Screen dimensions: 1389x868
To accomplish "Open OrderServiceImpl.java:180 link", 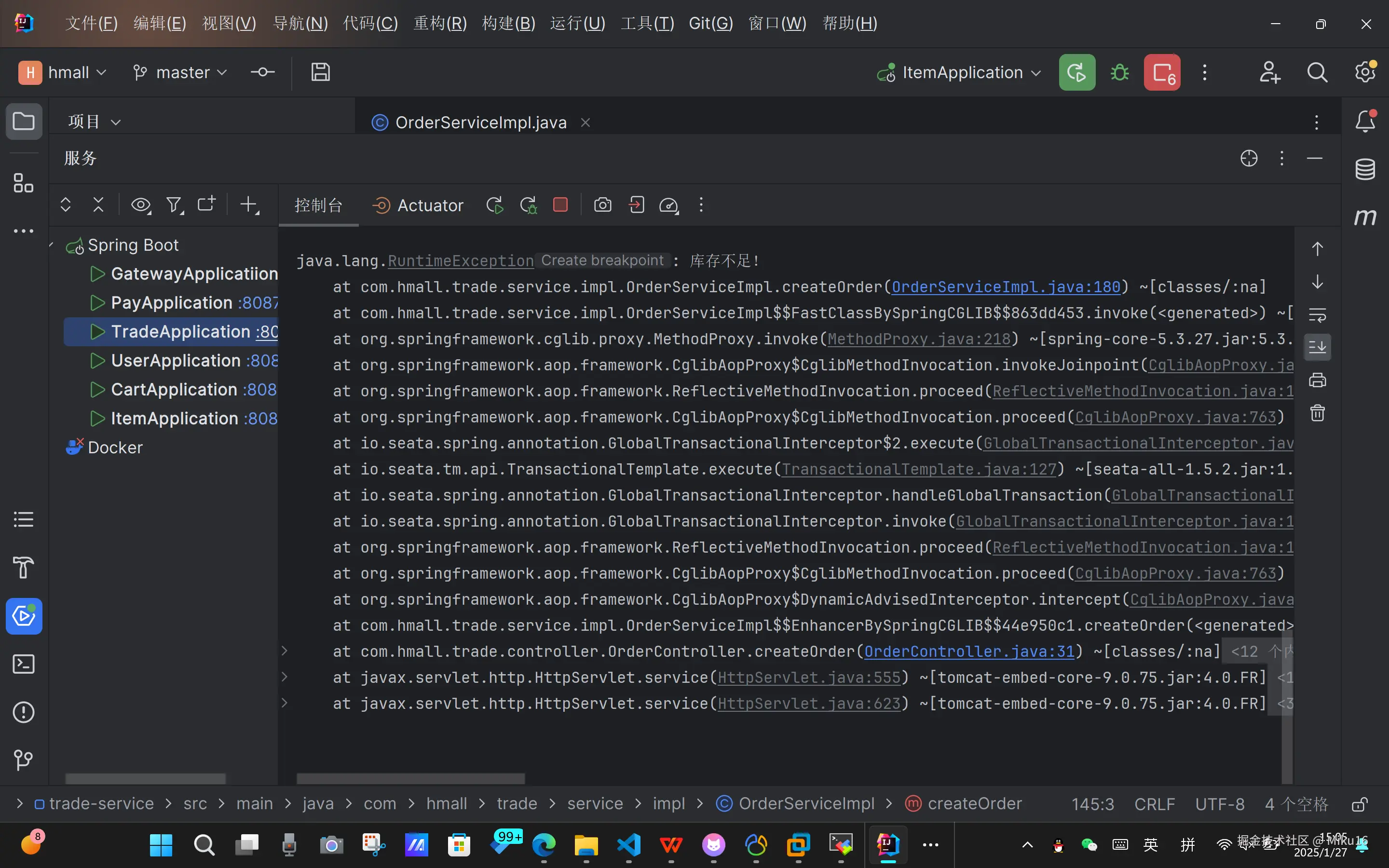I will [1006, 287].
